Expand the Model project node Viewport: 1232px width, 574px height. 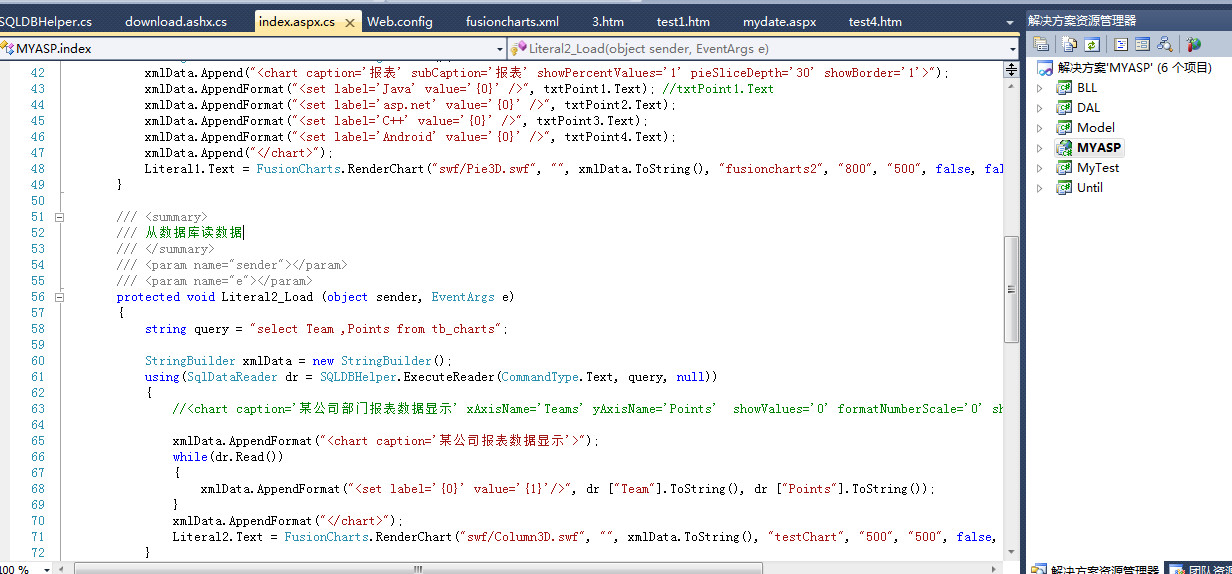pos(1040,128)
